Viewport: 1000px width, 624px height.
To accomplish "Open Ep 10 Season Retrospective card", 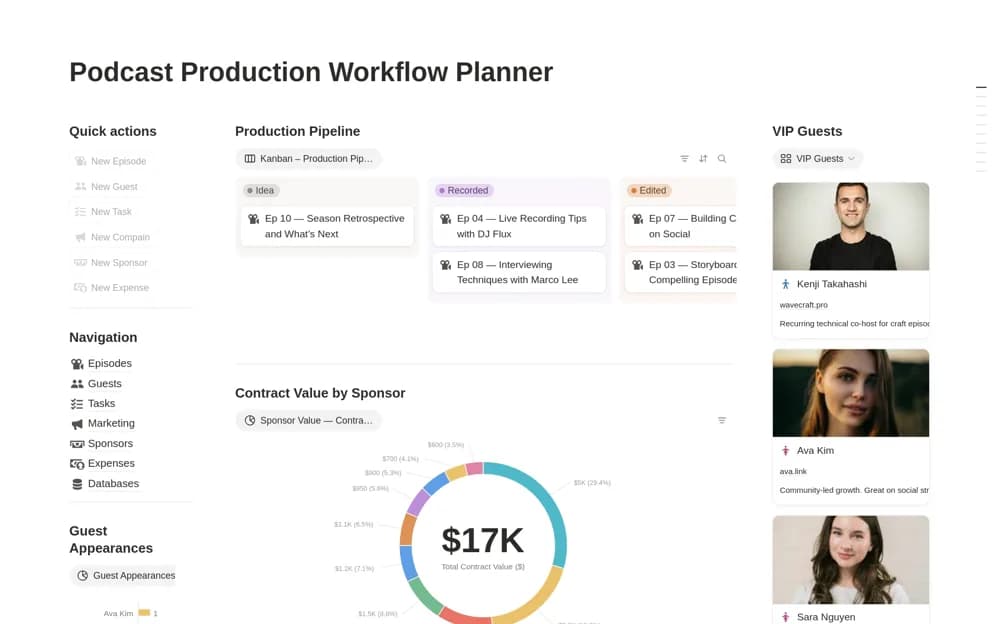I will pos(327,227).
